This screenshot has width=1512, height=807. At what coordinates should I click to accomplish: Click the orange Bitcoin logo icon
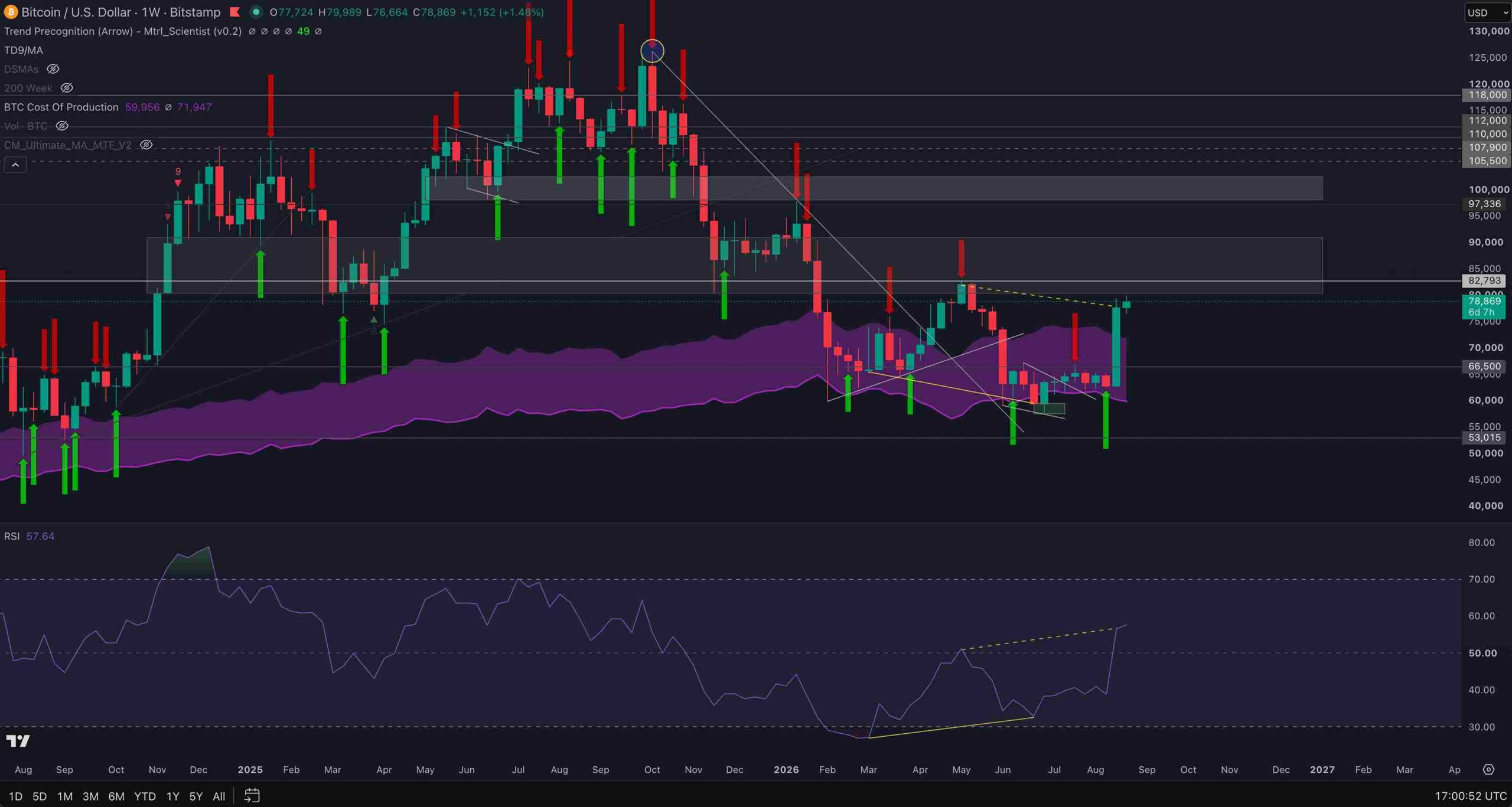pyautogui.click(x=11, y=12)
